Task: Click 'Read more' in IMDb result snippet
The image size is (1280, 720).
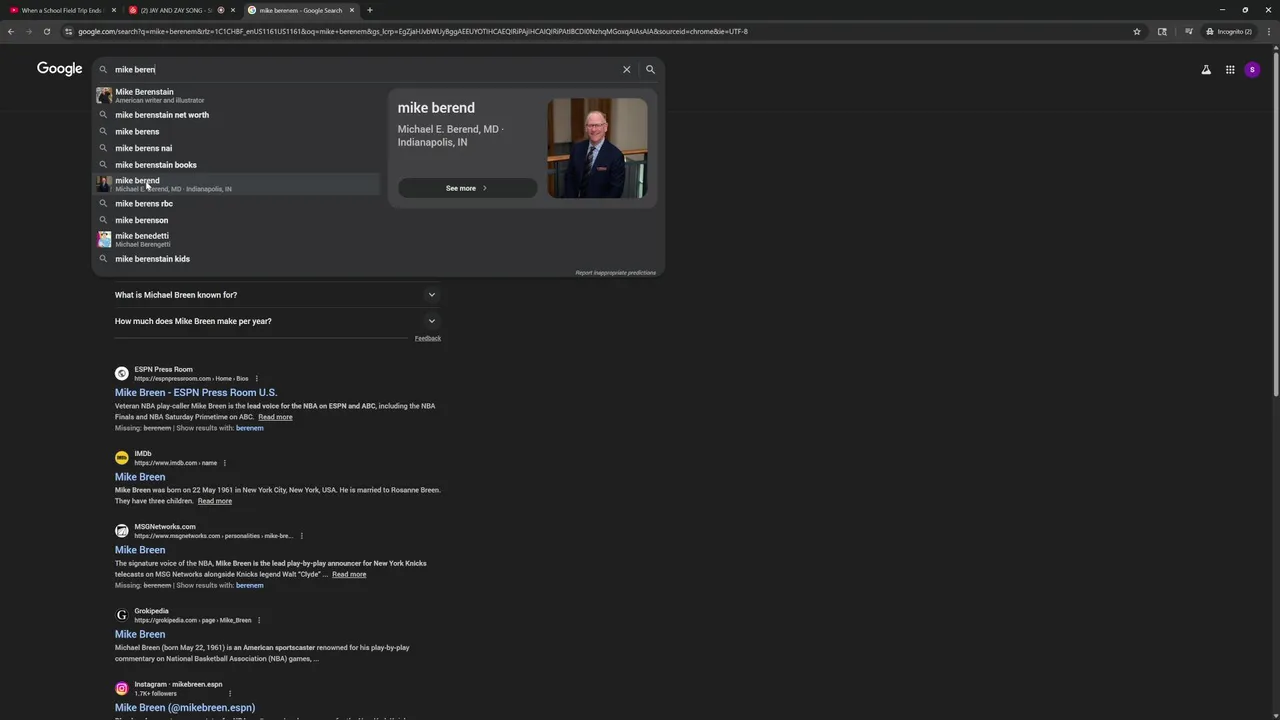Action: point(215,501)
